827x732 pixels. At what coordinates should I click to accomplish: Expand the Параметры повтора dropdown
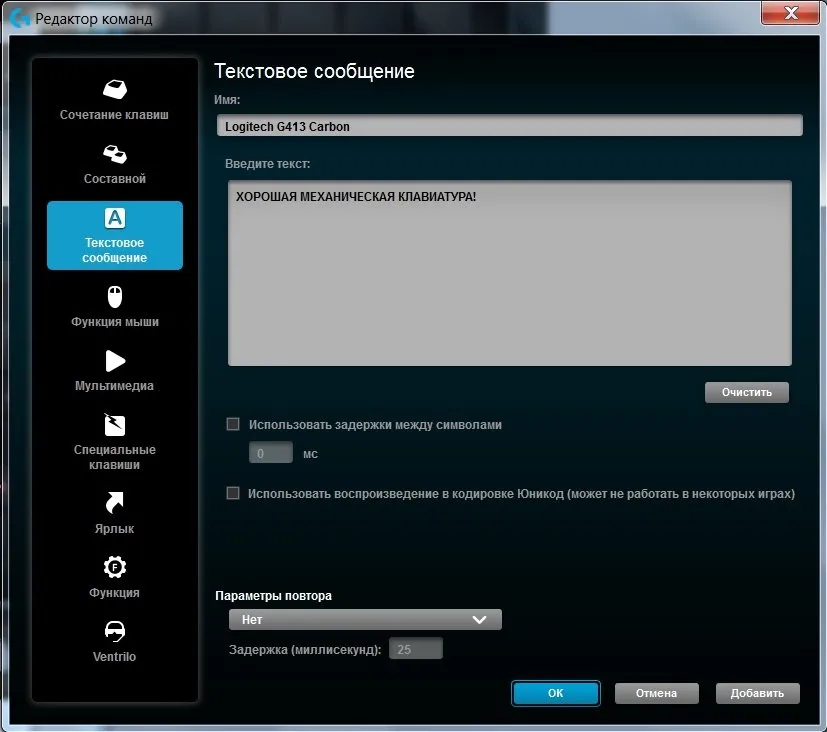[x=365, y=620]
